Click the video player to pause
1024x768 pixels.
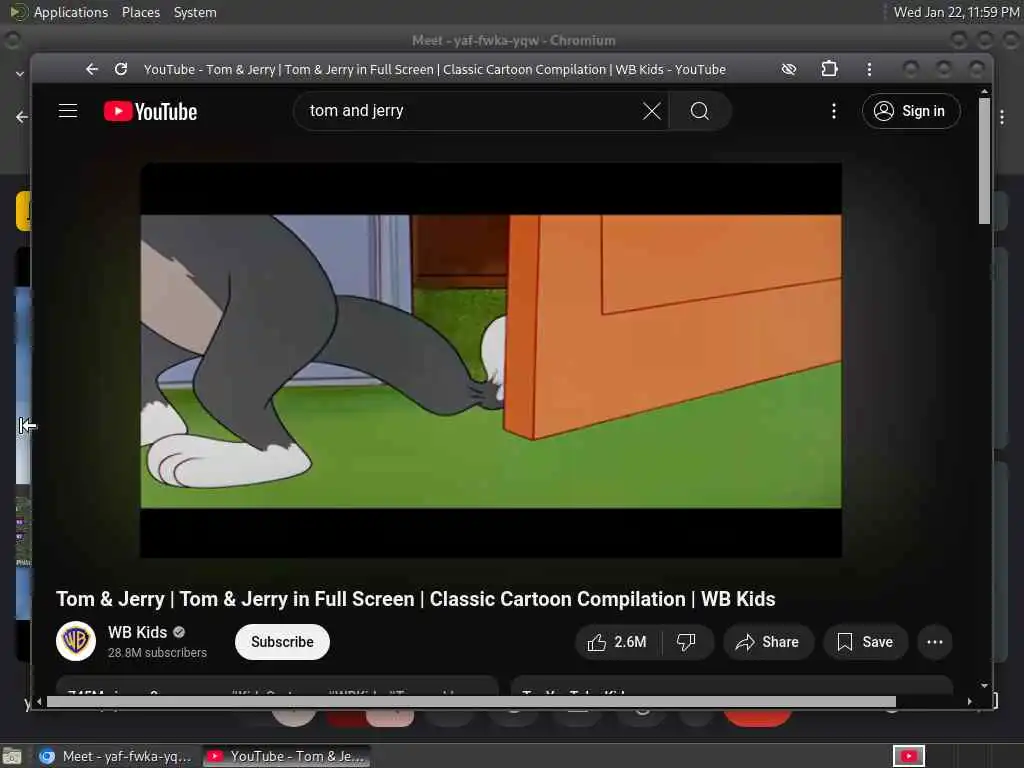490,360
